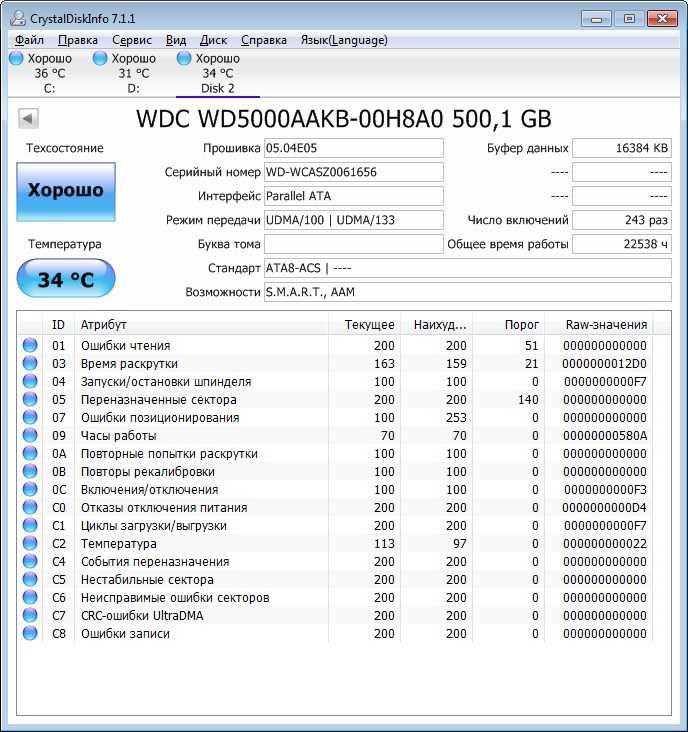Minimize the CrystalDiskInfo window

(596, 19)
